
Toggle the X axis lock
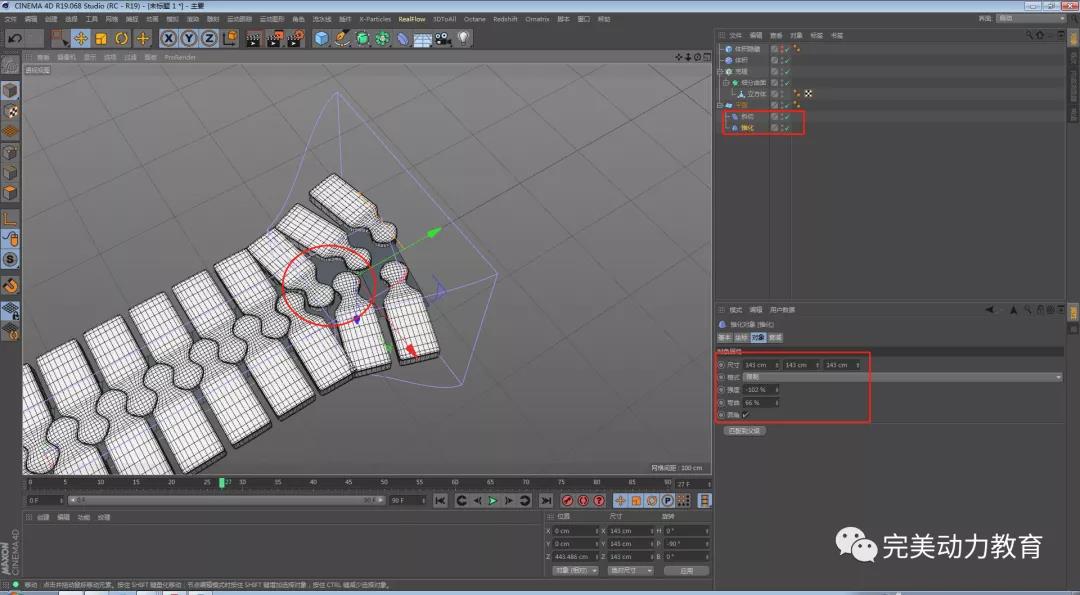coord(168,38)
